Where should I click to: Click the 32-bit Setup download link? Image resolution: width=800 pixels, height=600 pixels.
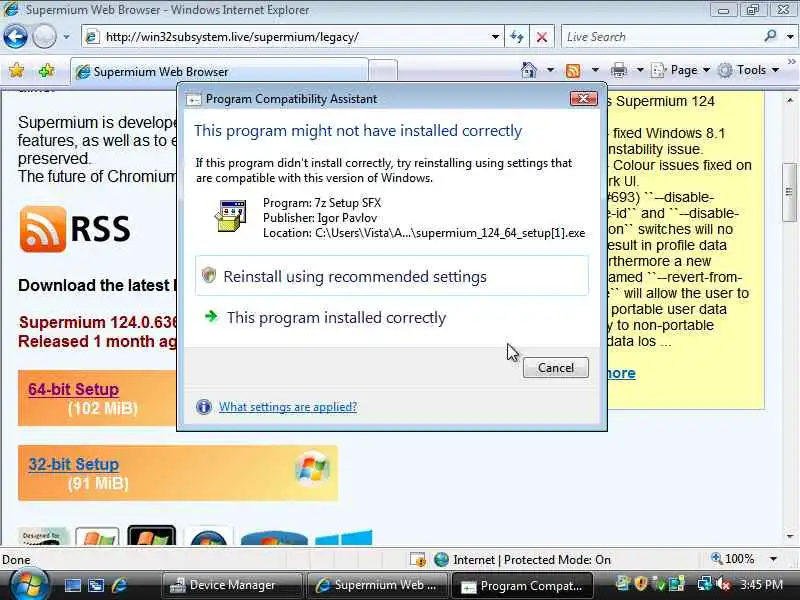coord(73,464)
